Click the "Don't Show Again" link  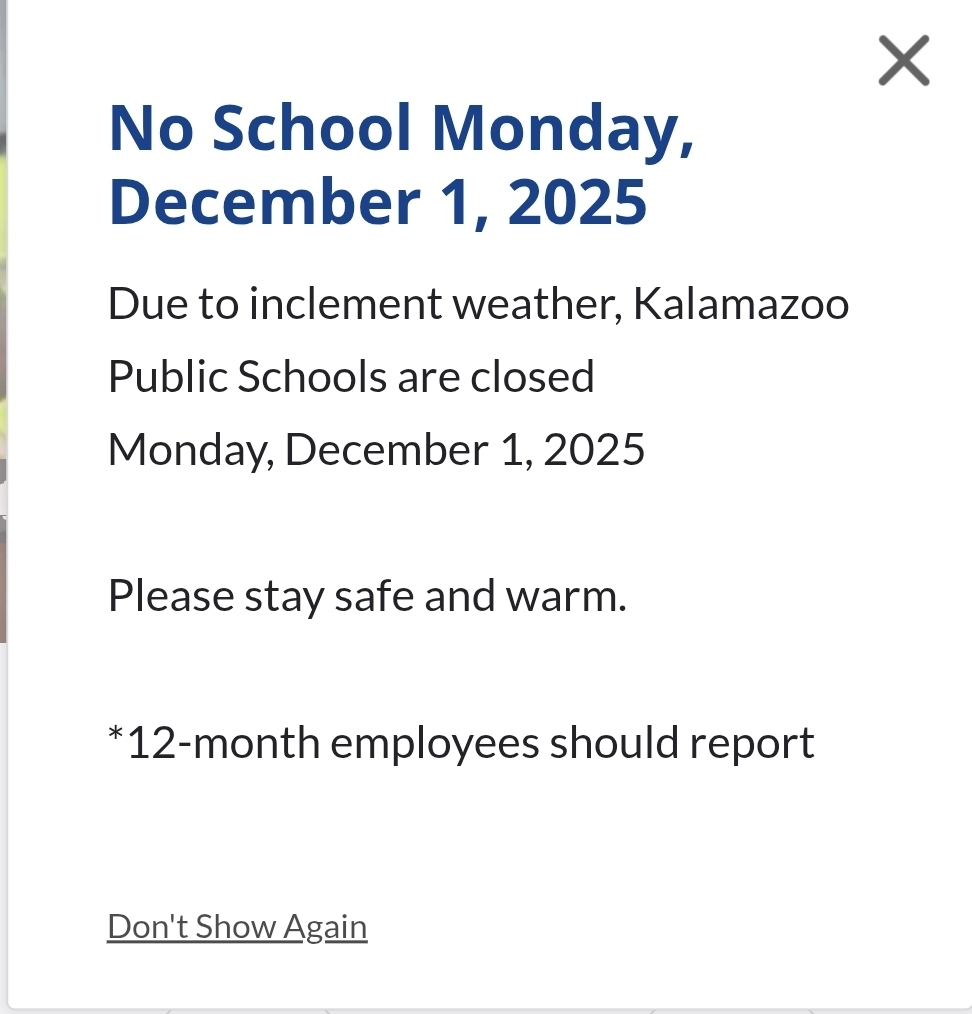pos(237,927)
